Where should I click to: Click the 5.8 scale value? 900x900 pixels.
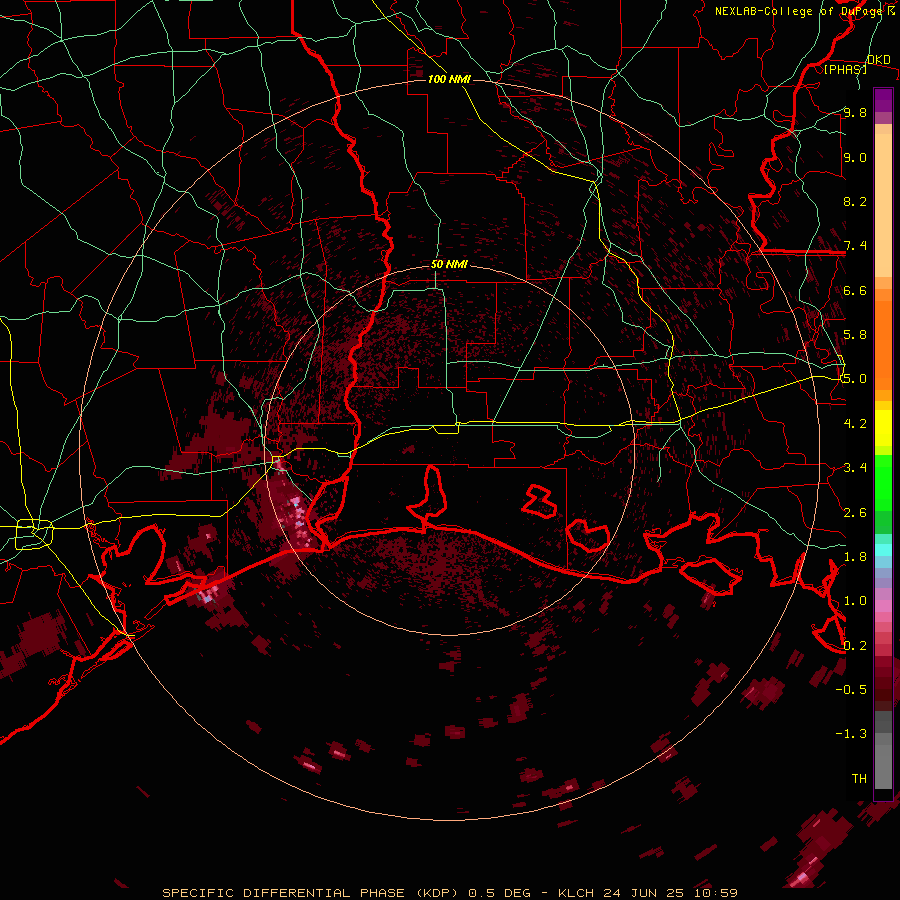[x=855, y=335]
